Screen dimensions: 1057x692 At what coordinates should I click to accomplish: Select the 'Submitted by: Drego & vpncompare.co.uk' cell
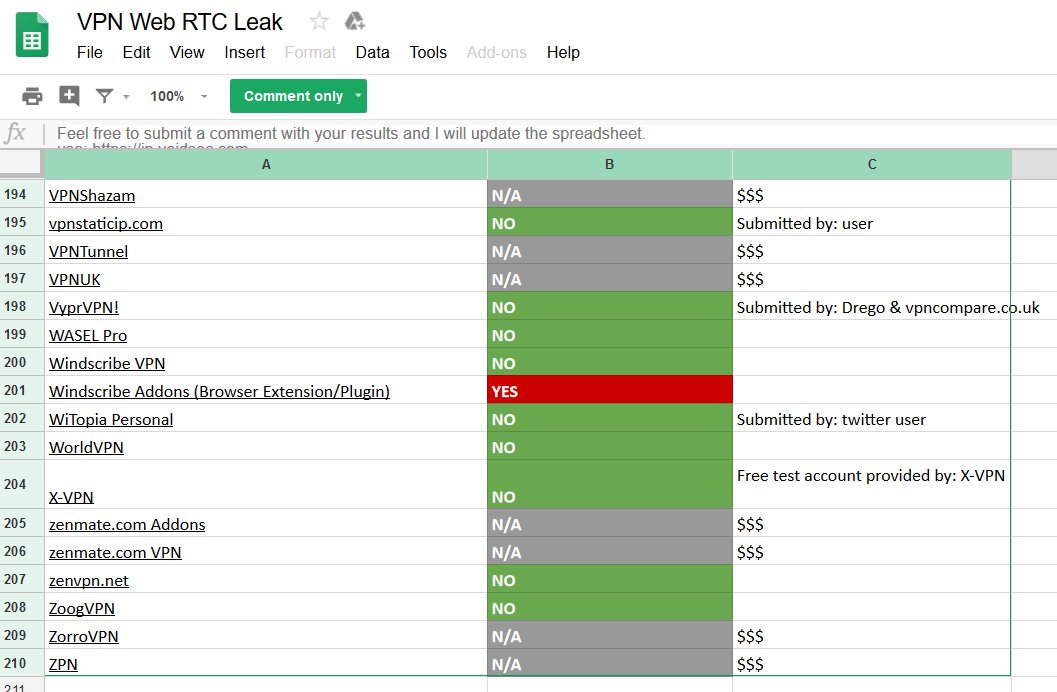click(x=872, y=307)
